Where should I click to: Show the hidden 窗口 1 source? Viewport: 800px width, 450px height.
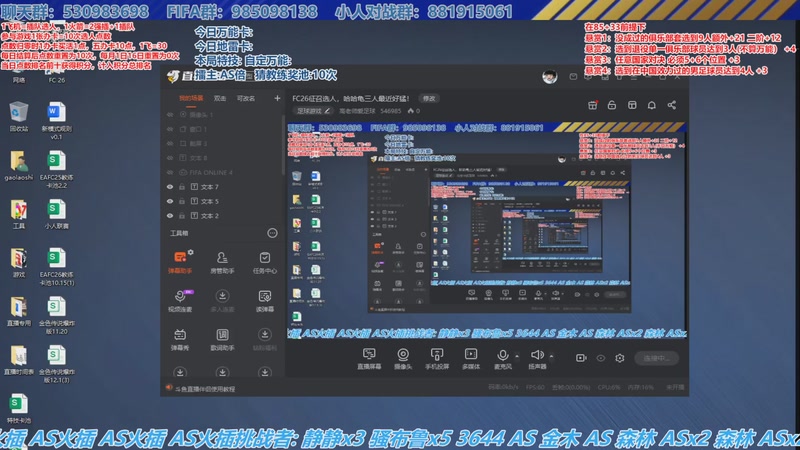(x=170, y=129)
